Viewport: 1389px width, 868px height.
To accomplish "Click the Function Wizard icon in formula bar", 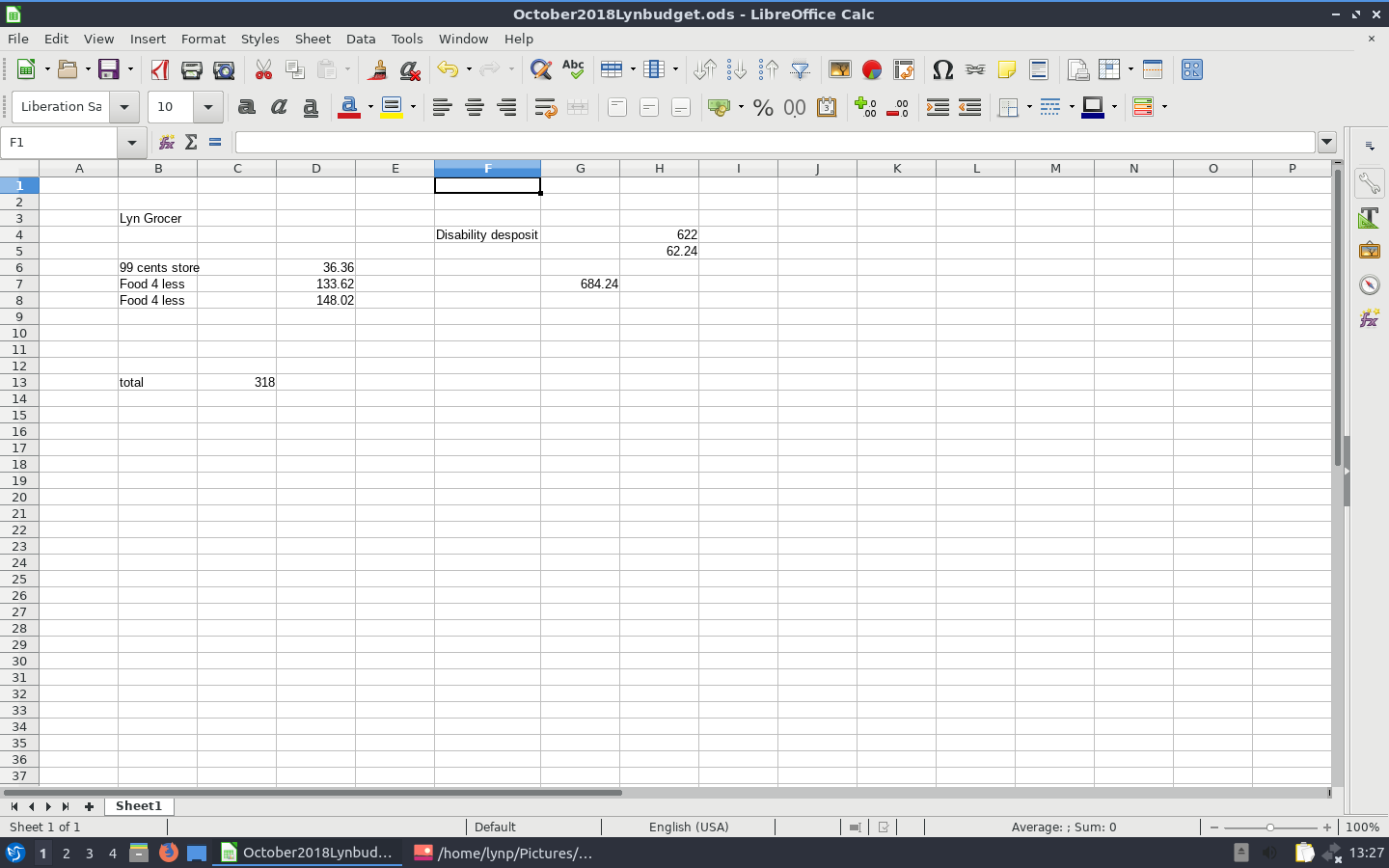I will (167, 143).
